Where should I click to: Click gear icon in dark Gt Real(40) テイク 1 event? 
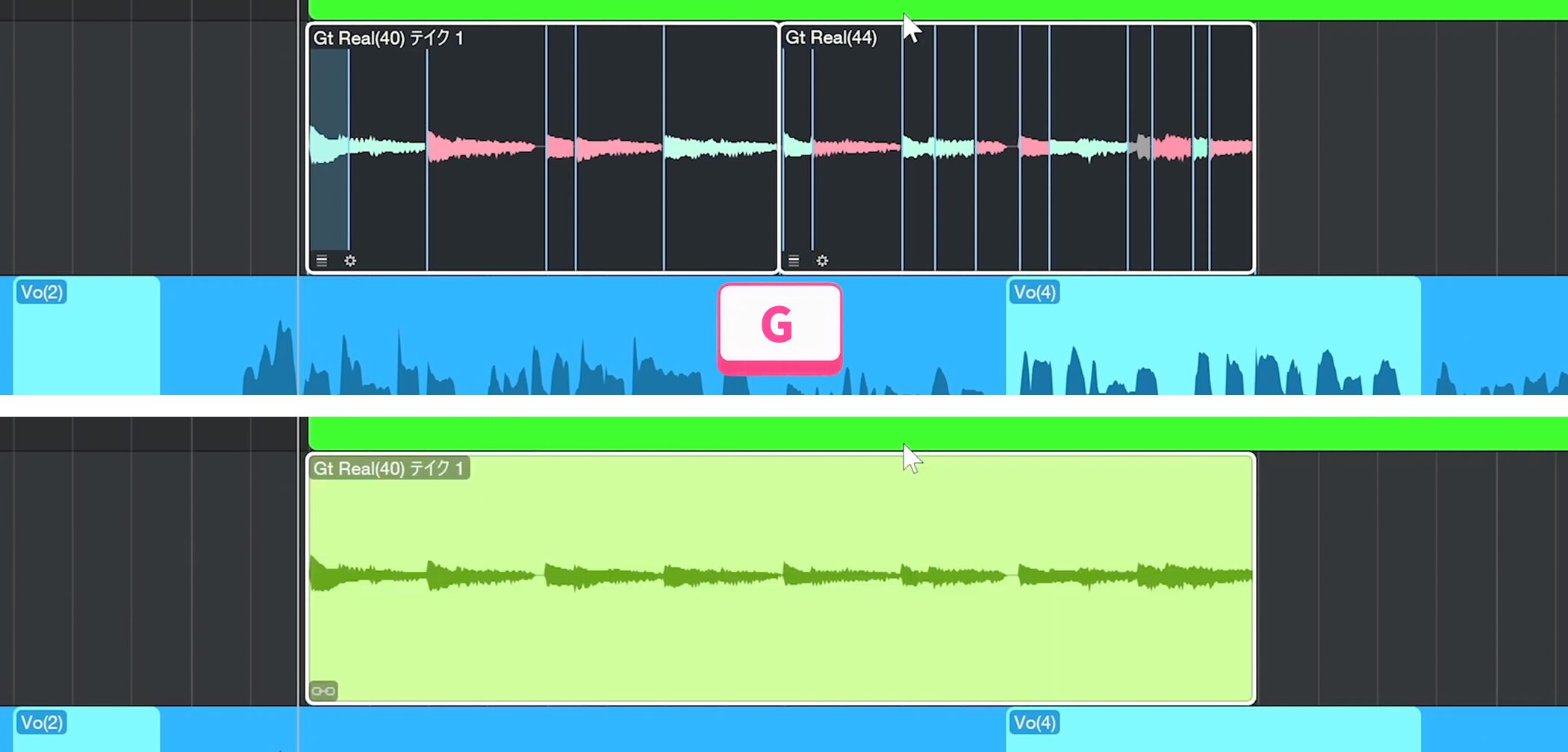click(350, 261)
